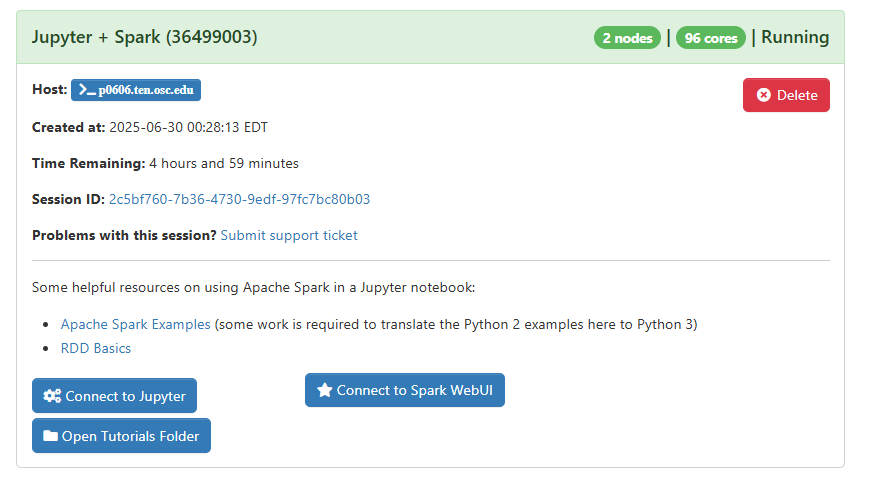This screenshot has height=484, width=894.
Task: Submit support ticket link
Action: tap(289, 235)
